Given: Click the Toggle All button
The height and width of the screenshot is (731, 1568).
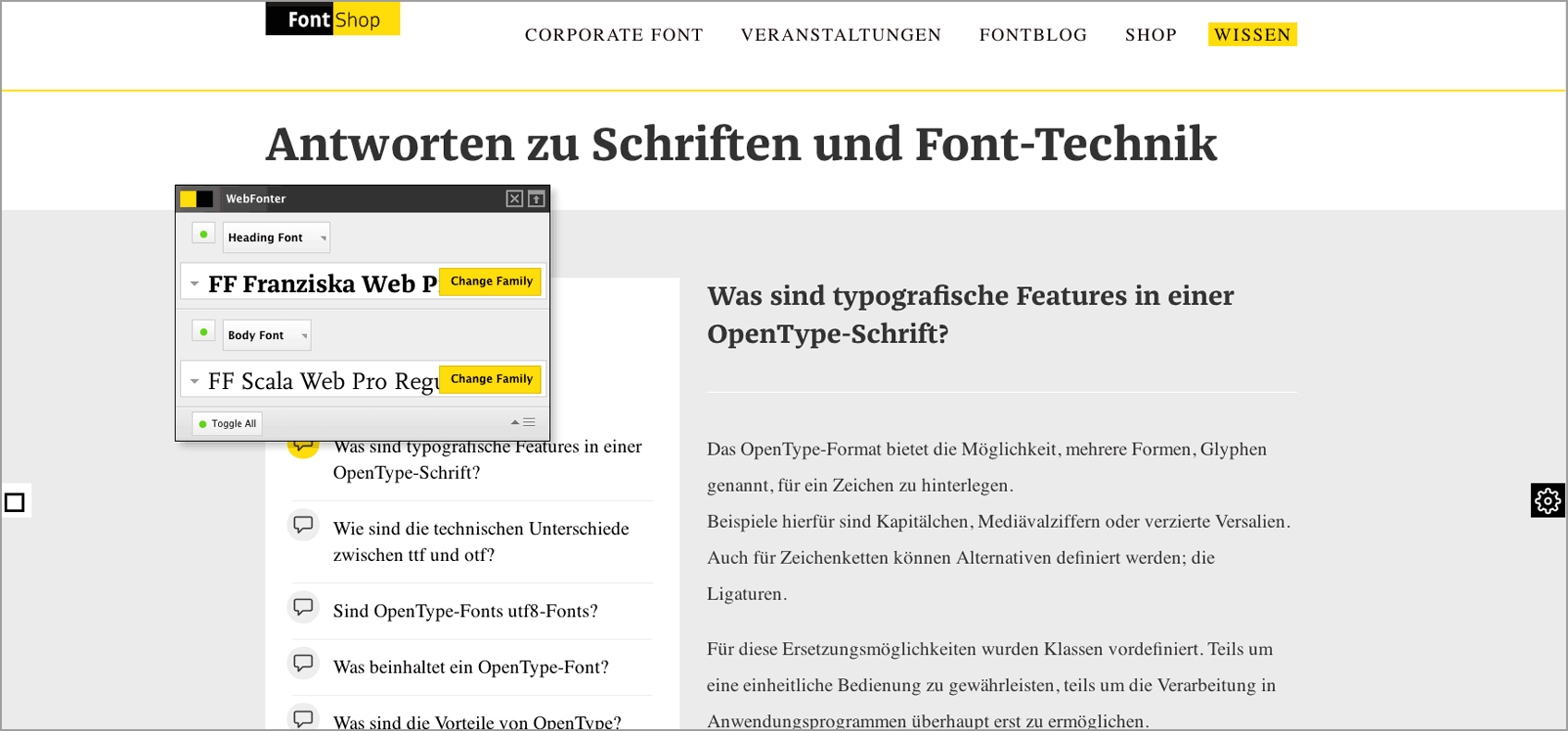Looking at the screenshot, I should click(x=227, y=423).
